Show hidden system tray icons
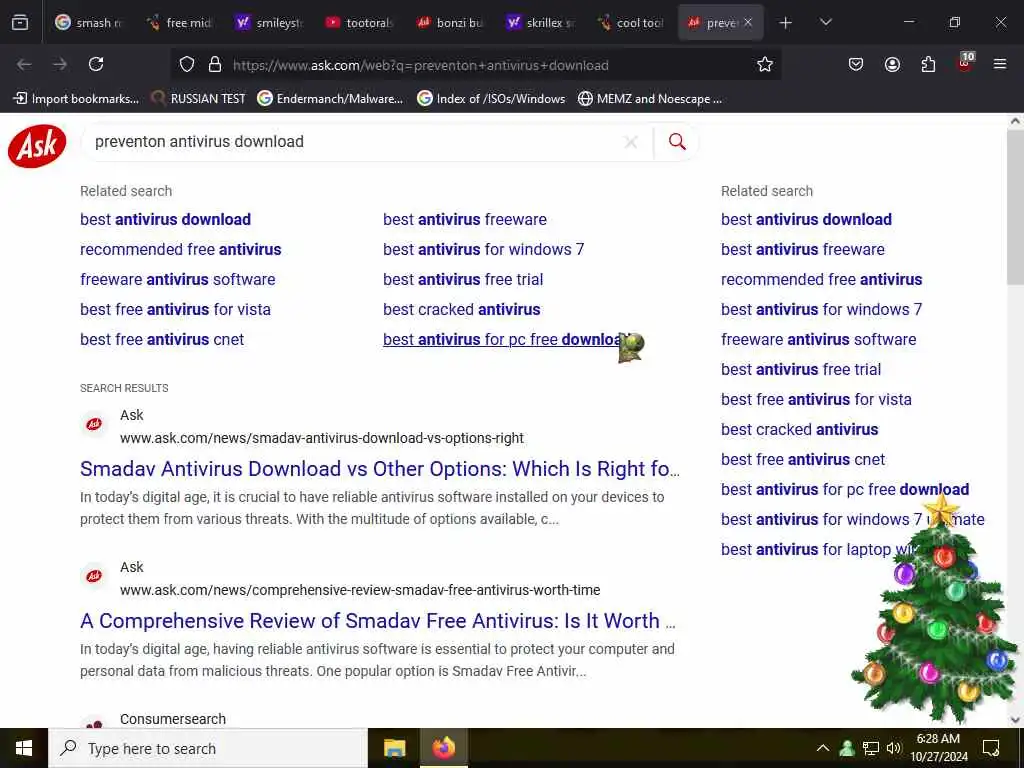 coord(823,748)
